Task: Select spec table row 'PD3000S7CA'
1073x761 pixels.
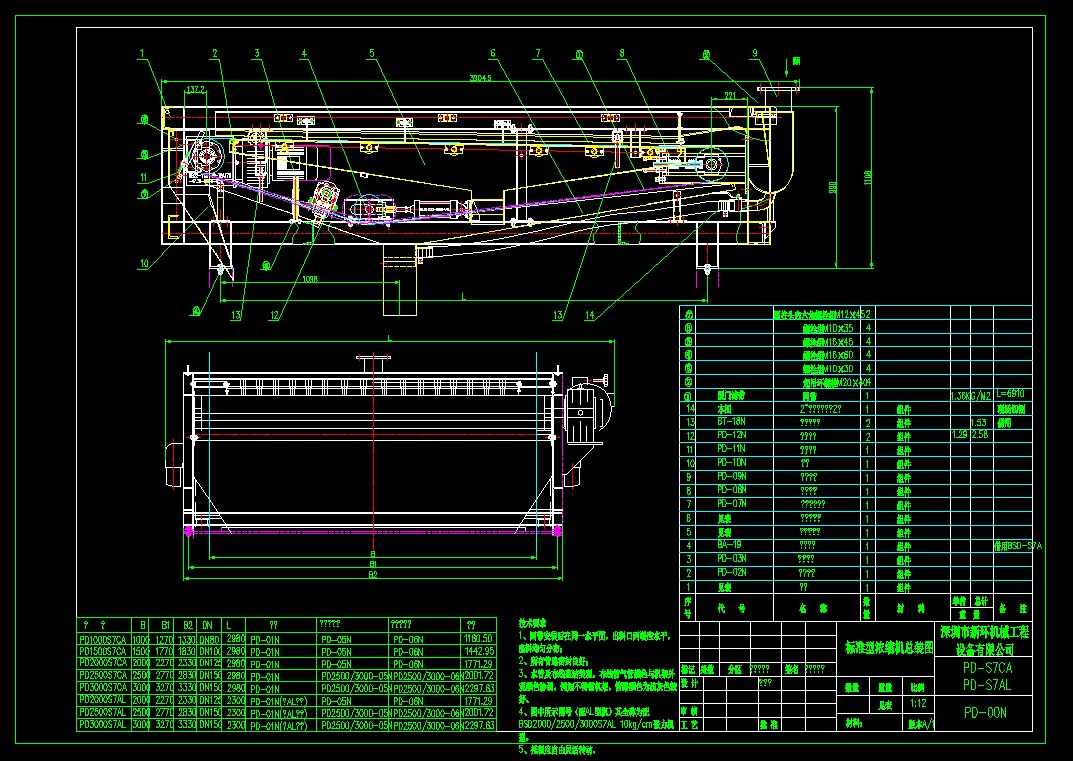Action: coord(287,688)
